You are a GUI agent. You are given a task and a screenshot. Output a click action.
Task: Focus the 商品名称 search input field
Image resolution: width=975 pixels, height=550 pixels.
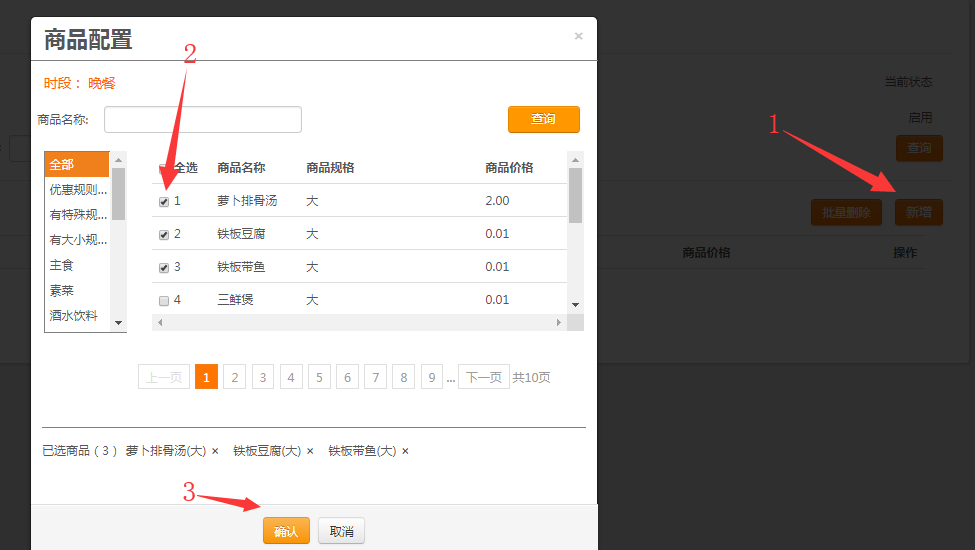203,119
